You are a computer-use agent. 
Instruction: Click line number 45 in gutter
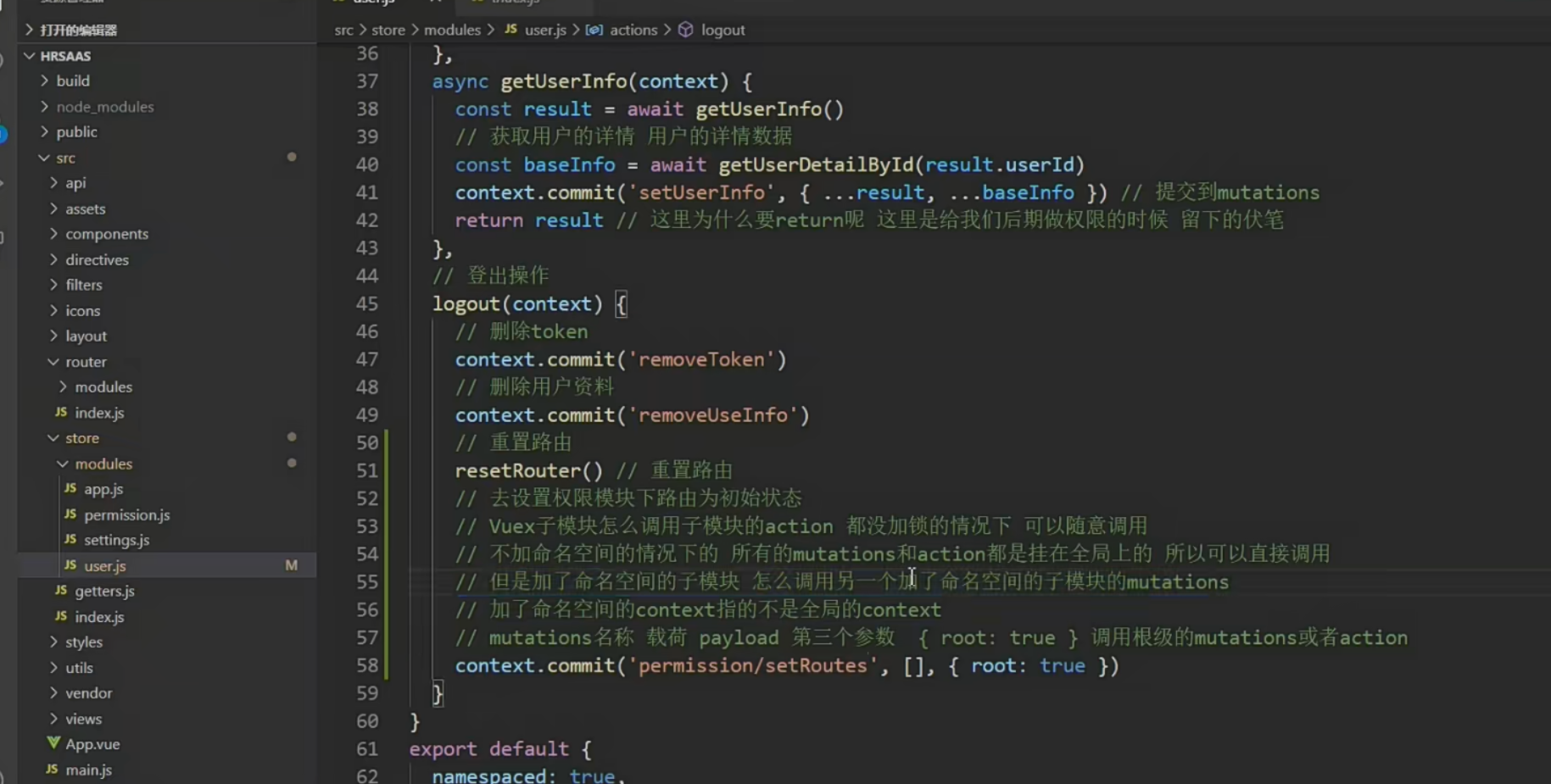[x=366, y=303]
